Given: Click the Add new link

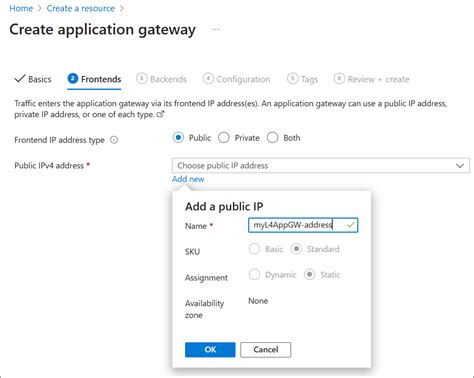Looking at the screenshot, I should pos(188,179).
